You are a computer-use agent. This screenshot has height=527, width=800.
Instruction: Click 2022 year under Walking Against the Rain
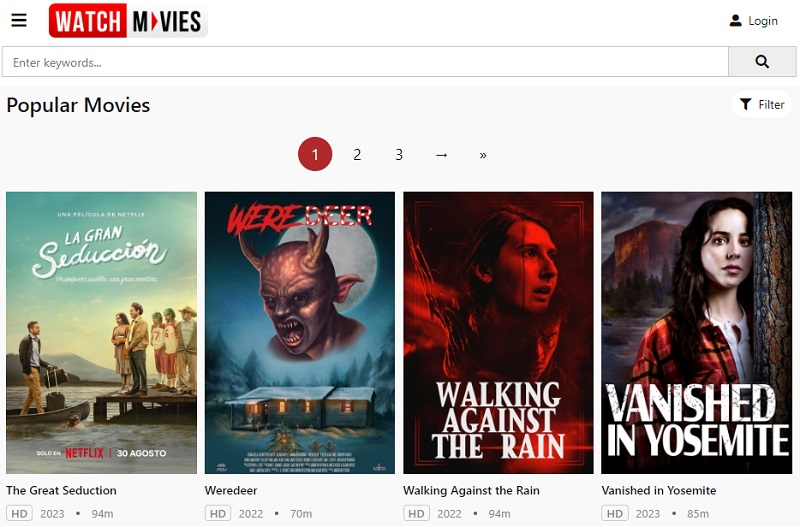(x=449, y=514)
